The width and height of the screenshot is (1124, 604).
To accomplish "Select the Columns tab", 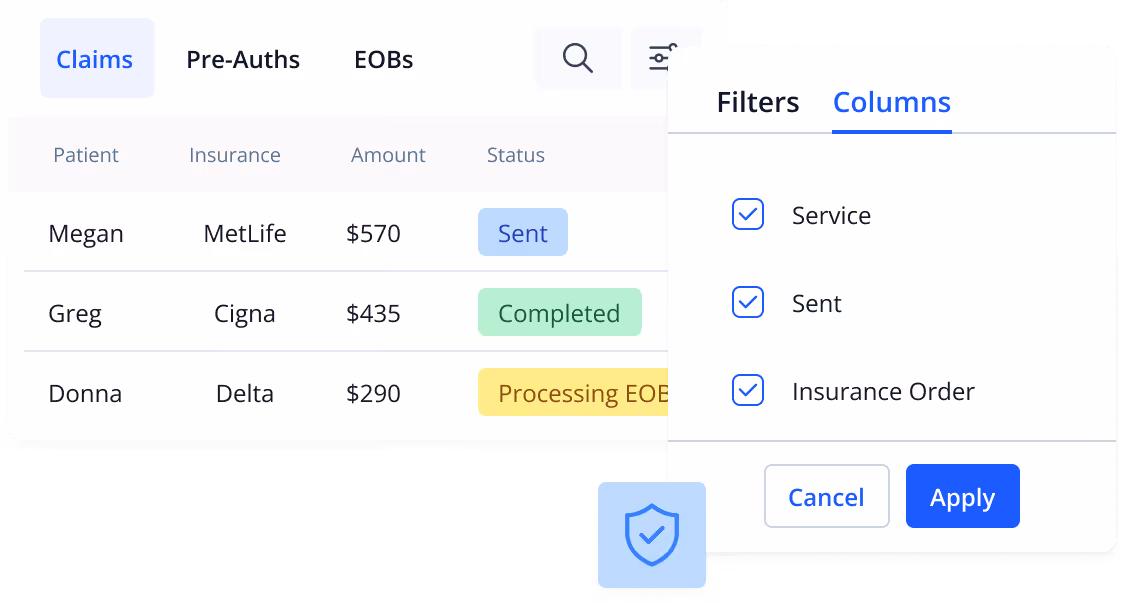I will pos(891,102).
